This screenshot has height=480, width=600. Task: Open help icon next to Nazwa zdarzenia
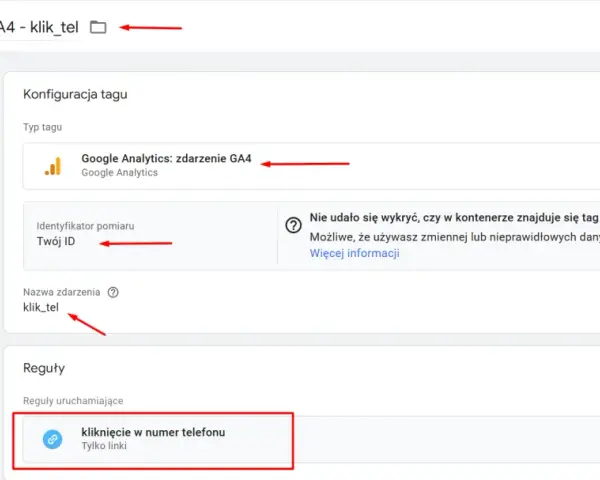[113, 292]
